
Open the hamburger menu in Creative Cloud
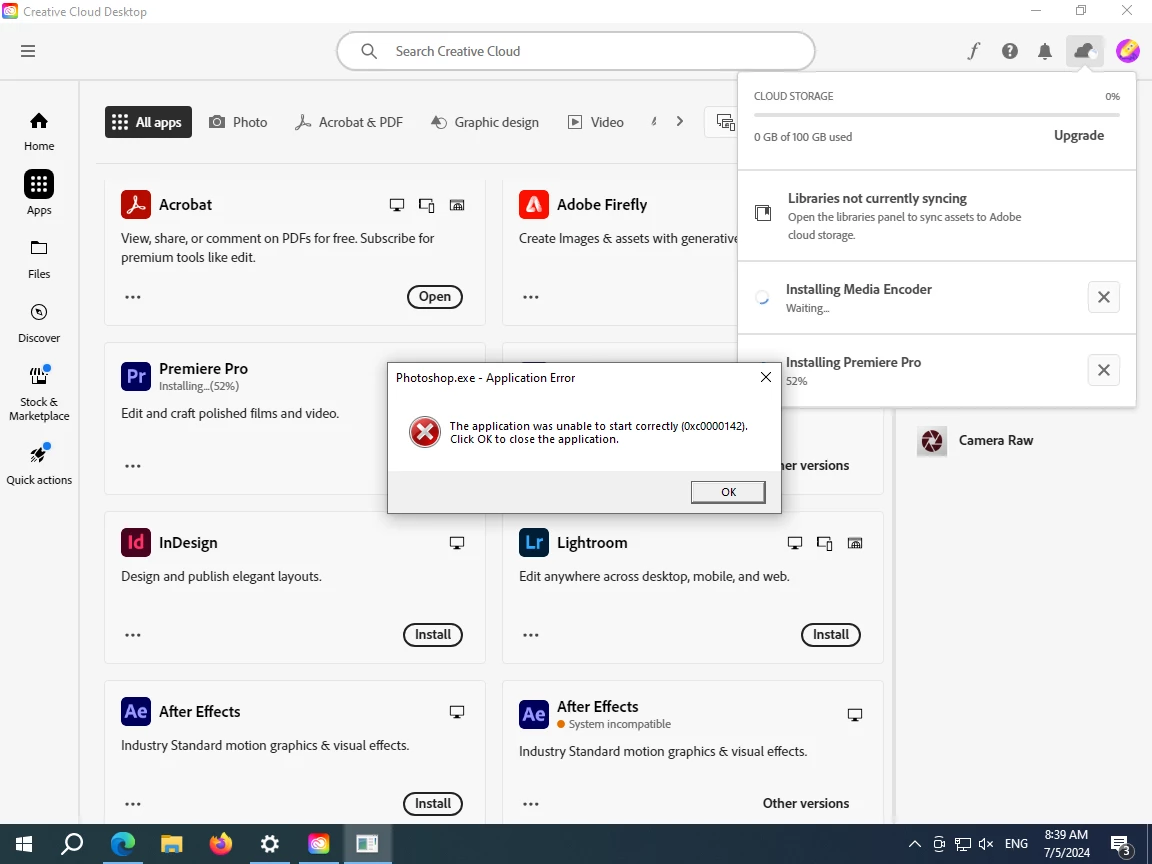[28, 51]
